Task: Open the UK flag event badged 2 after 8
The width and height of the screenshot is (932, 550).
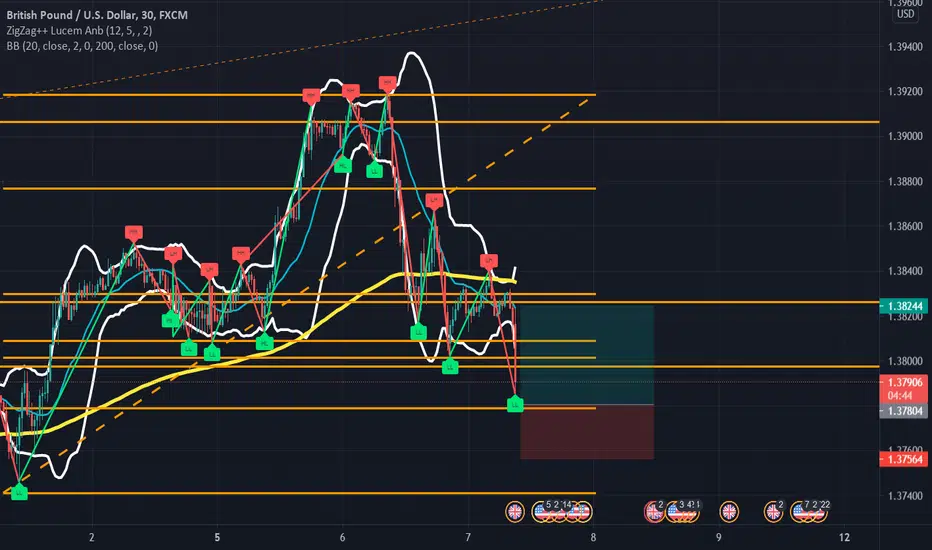Action: click(654, 511)
